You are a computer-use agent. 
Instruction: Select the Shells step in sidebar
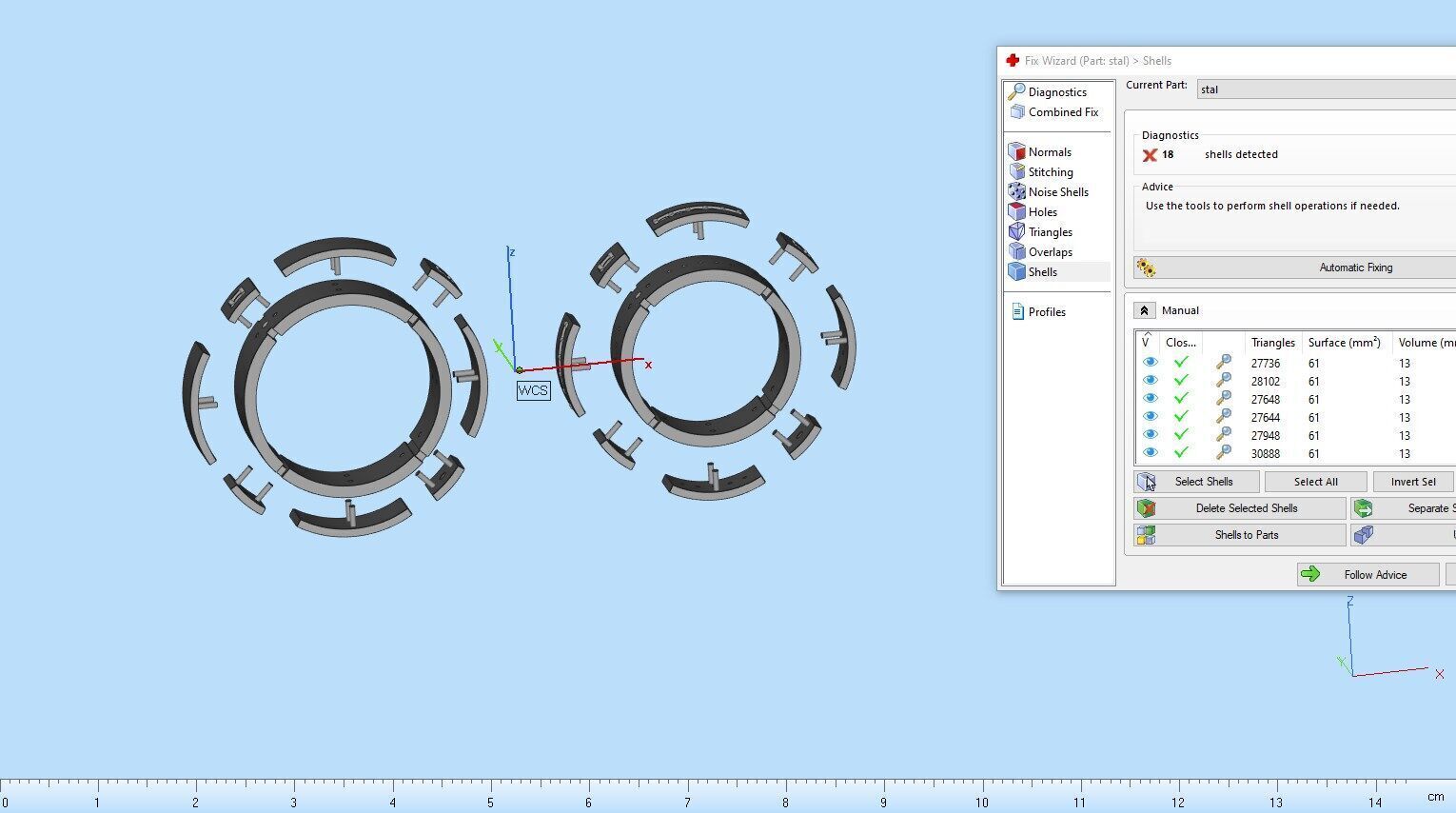pos(1043,272)
